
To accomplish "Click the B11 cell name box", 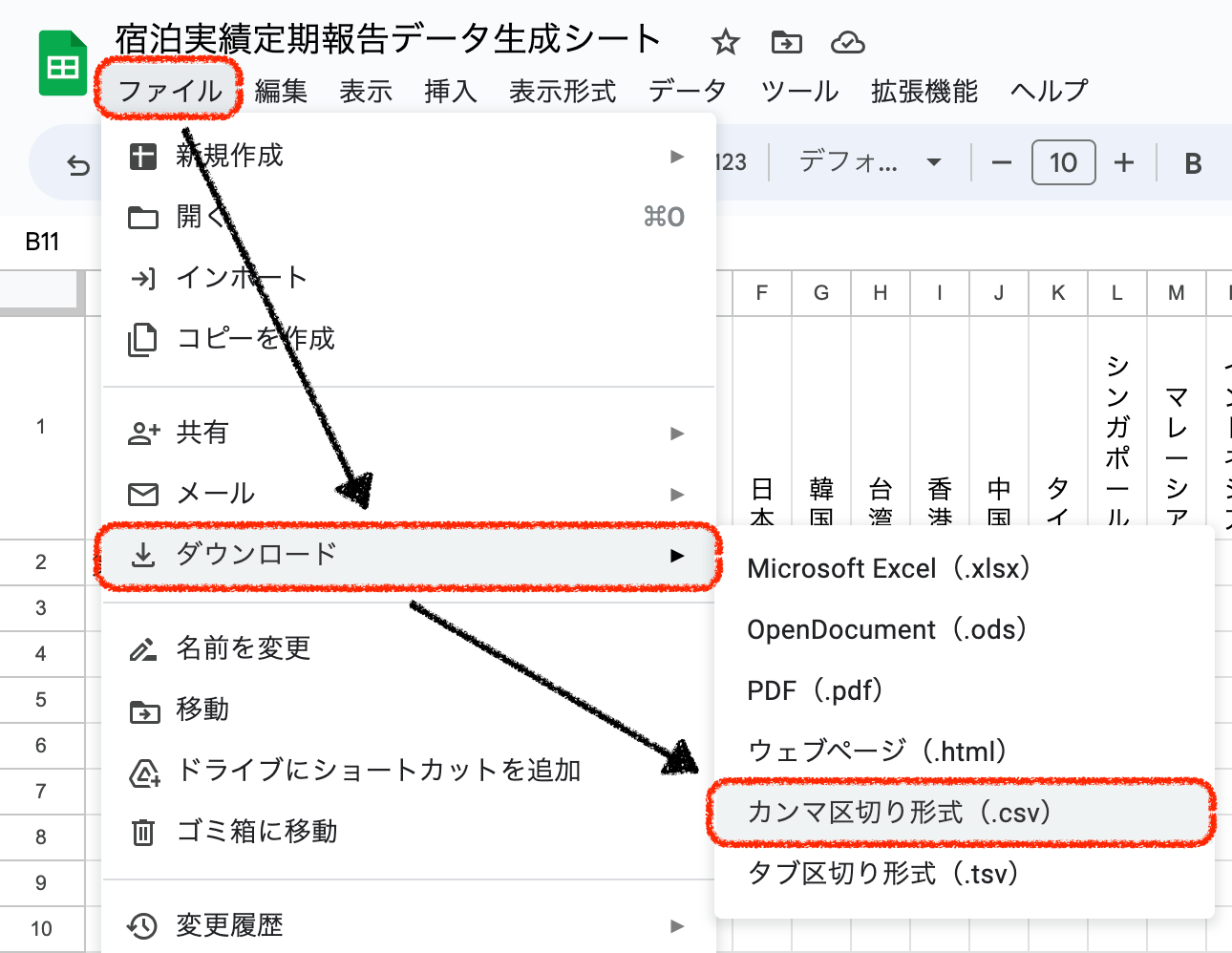I will (x=43, y=242).
